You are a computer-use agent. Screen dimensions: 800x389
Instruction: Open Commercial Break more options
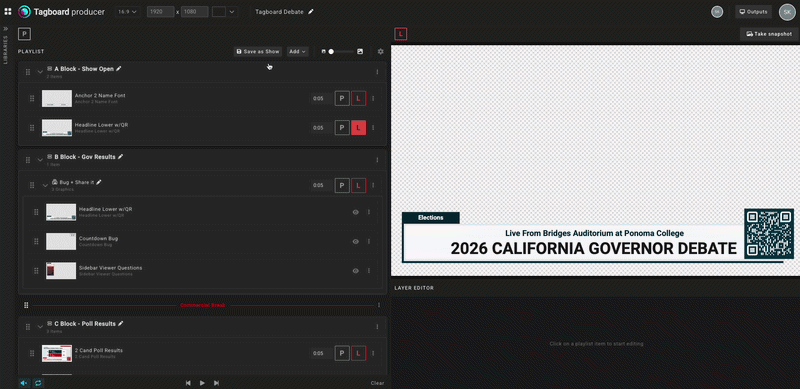click(x=379, y=305)
